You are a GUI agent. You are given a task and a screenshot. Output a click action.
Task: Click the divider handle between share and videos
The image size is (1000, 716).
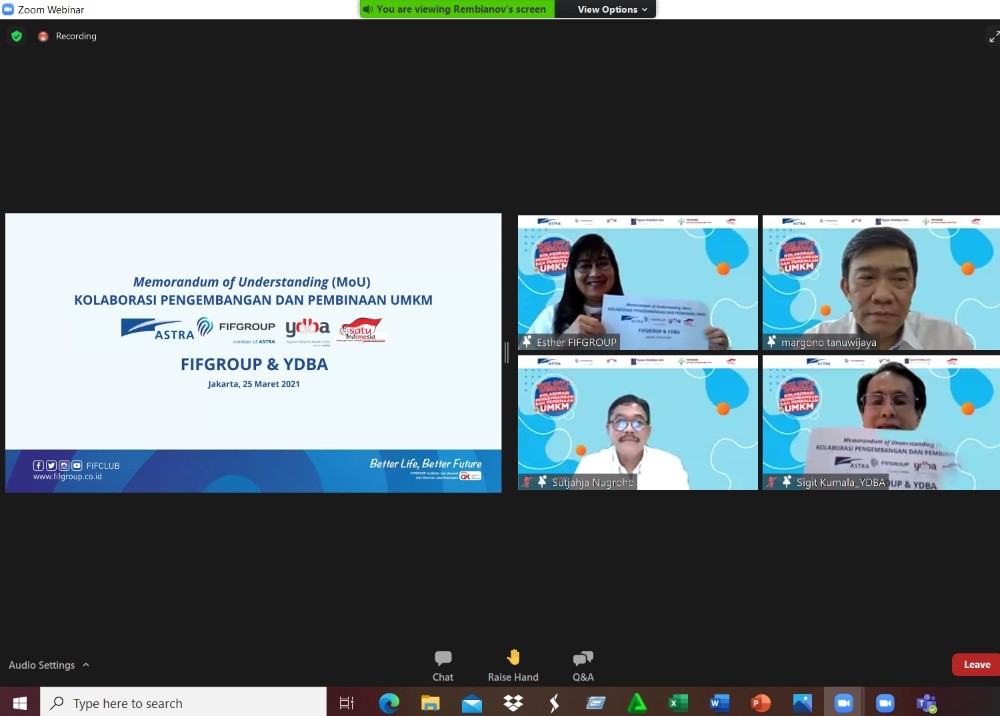coord(507,352)
